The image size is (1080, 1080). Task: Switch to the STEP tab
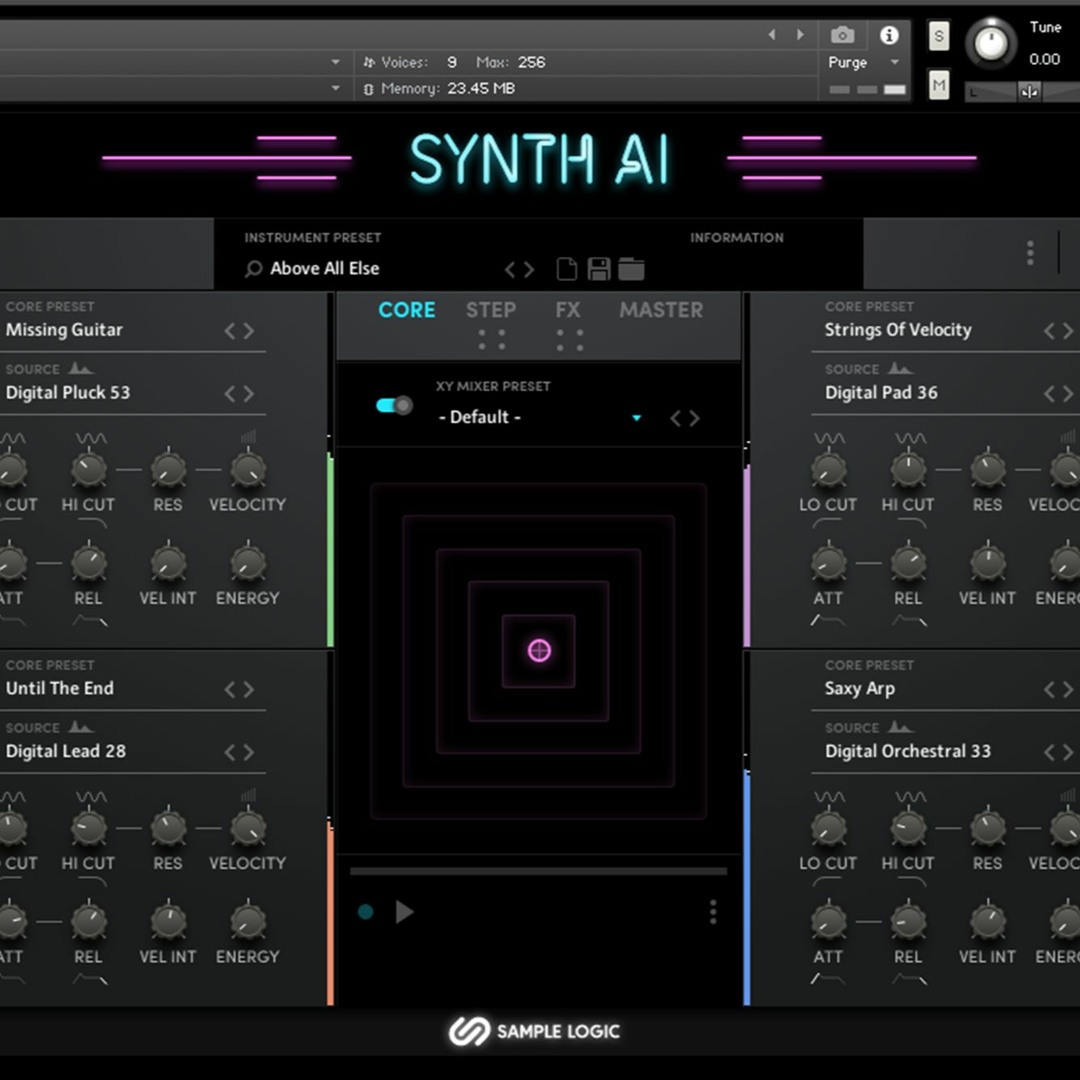[491, 310]
